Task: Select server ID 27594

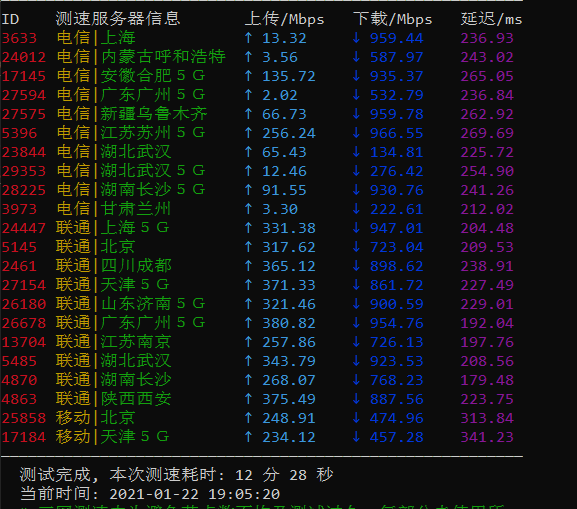Action: click(24, 95)
